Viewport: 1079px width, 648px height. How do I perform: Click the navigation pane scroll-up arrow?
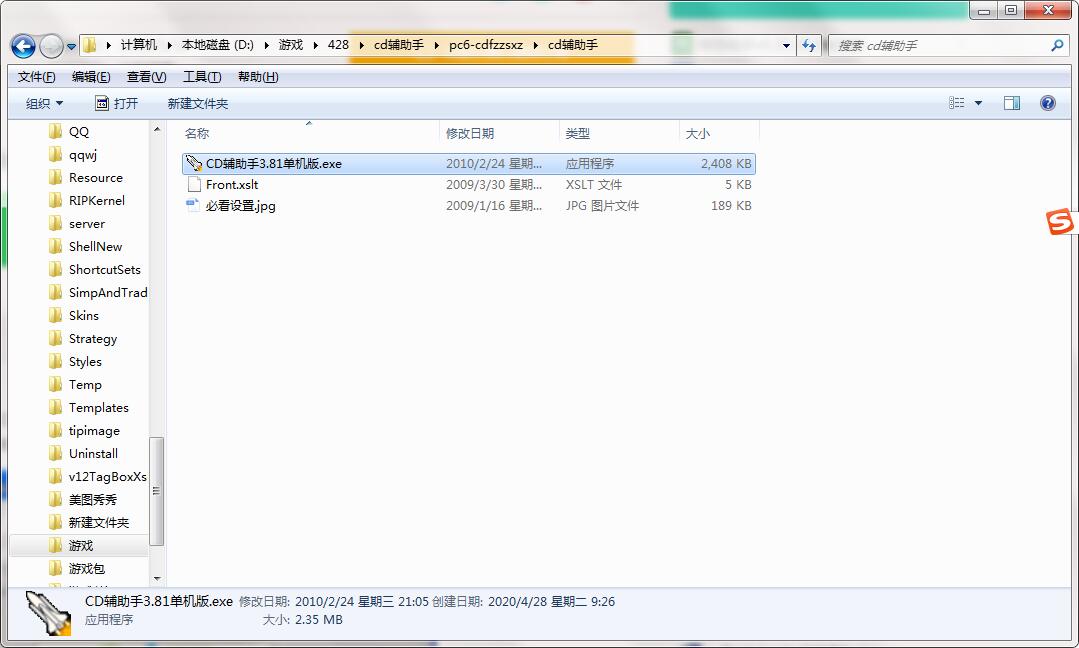pos(157,129)
